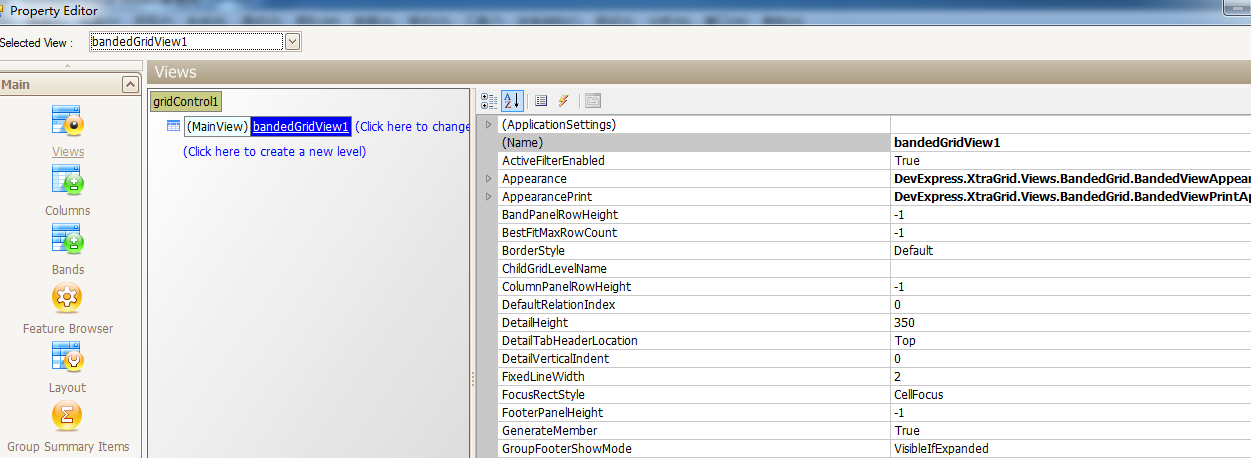Screen dimensions: 1251x458
Task: Click the GroupFooterShowMode VisibleIfExpanded value
Action: click(1070, 449)
